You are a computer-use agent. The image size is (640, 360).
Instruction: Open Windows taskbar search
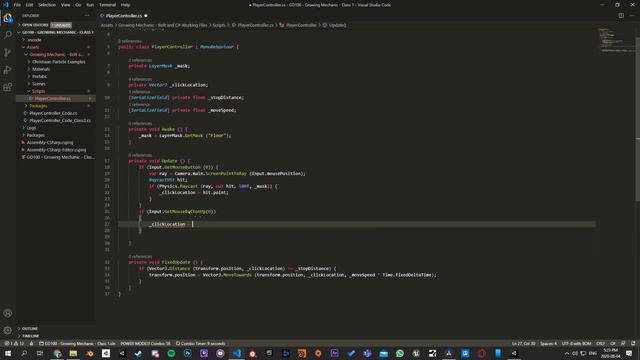tap(24, 353)
